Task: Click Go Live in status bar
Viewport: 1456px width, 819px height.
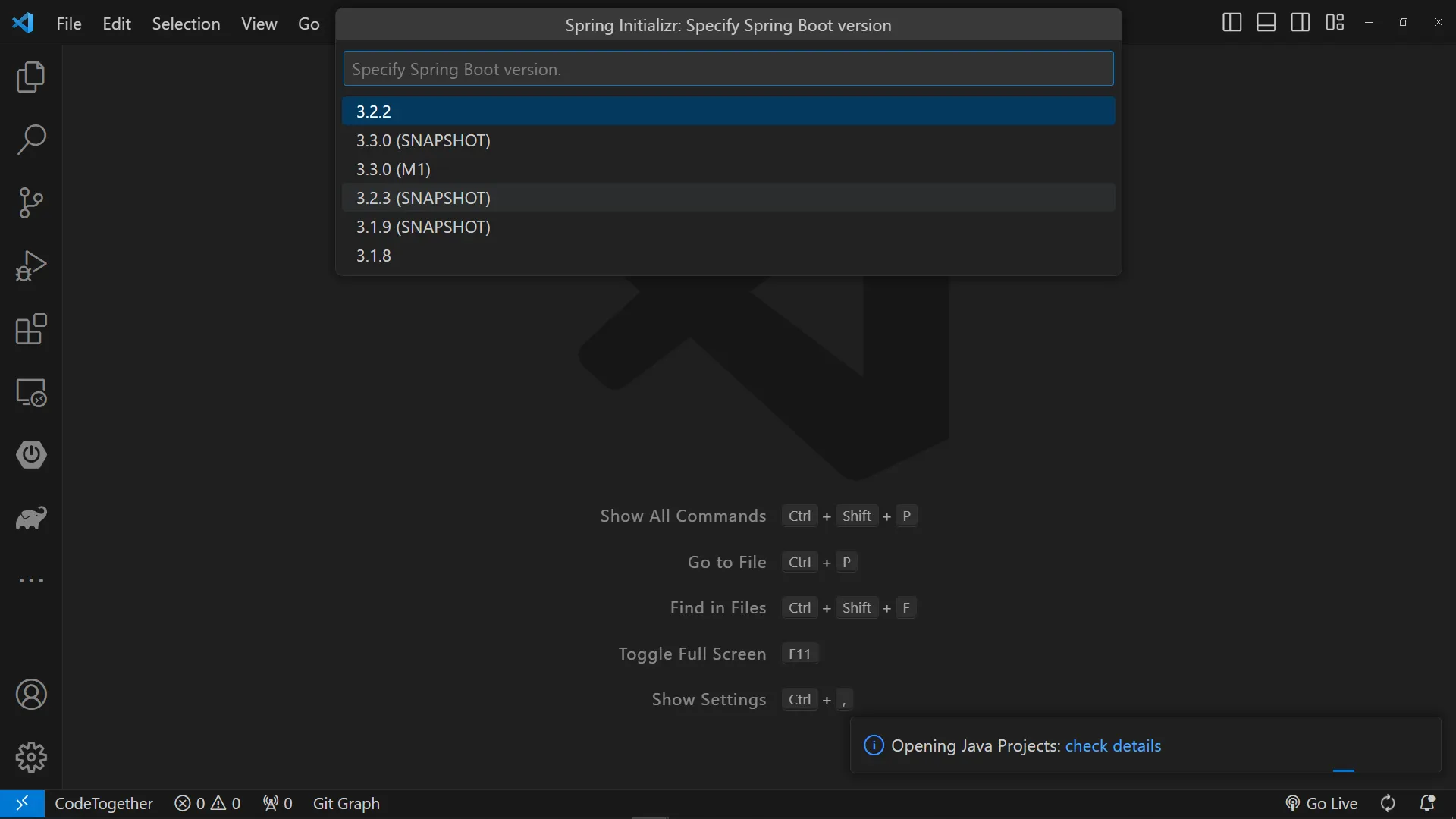Action: [x=1322, y=803]
